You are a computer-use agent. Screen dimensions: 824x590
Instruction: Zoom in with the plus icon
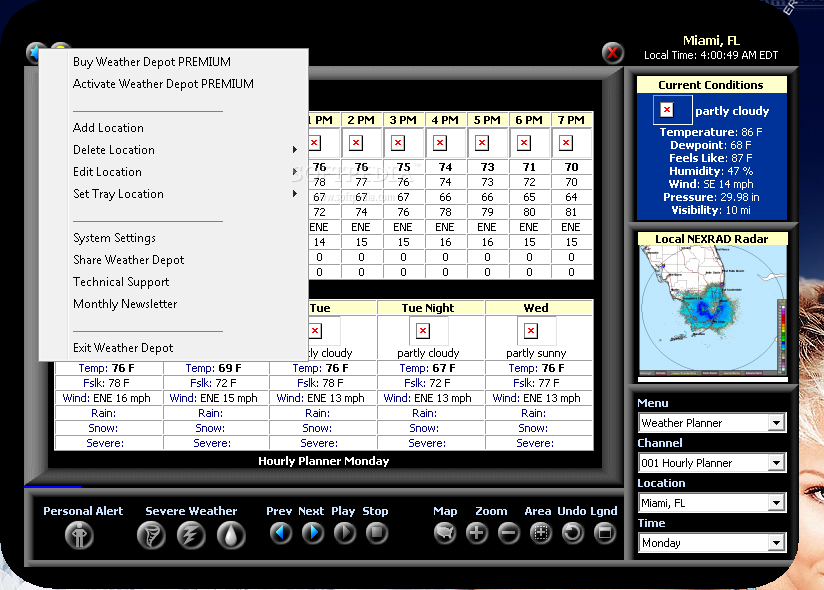[x=477, y=533]
